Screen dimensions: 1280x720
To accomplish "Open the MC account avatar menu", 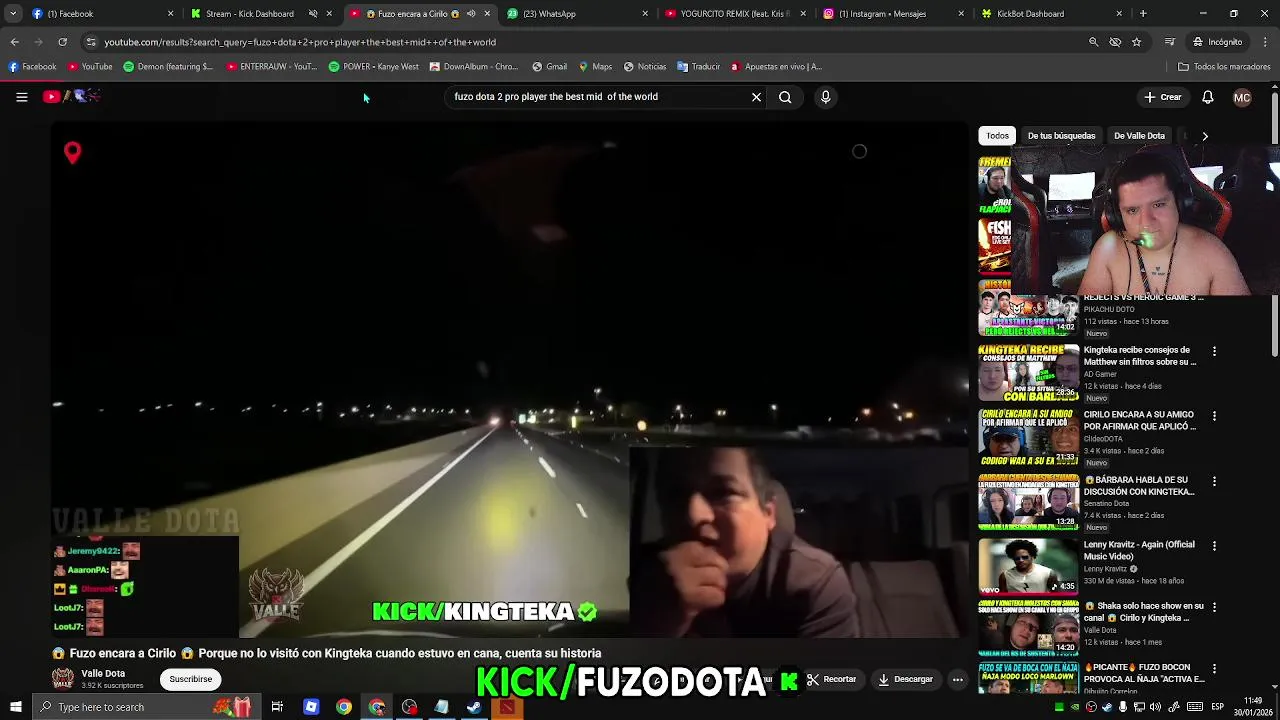I will 1242,97.
